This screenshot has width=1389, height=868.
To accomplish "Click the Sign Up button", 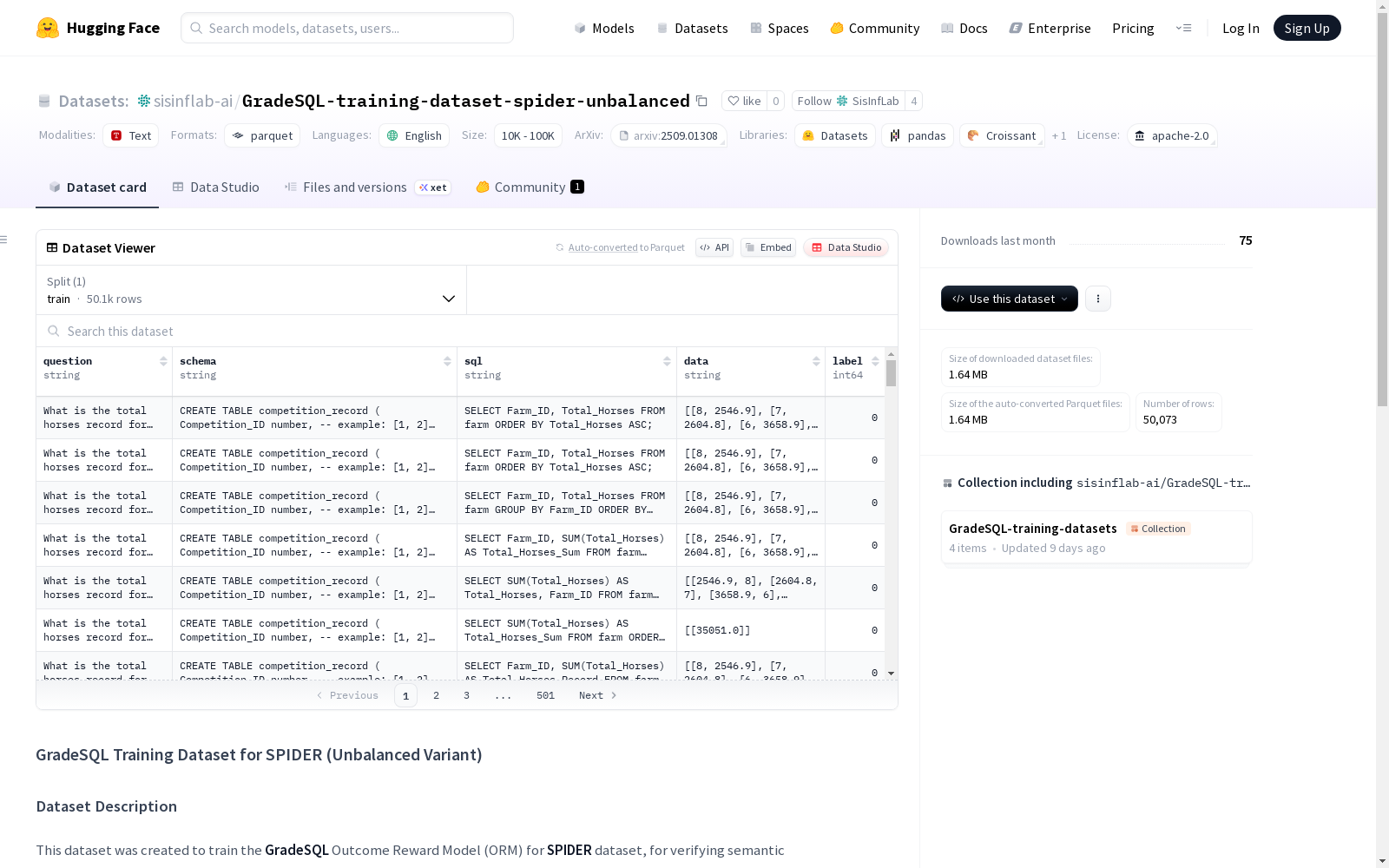I will tap(1307, 28).
